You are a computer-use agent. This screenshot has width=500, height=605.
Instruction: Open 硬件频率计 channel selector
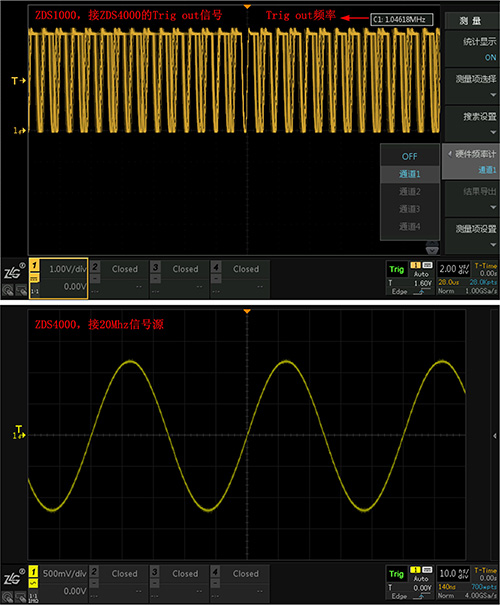click(471, 161)
